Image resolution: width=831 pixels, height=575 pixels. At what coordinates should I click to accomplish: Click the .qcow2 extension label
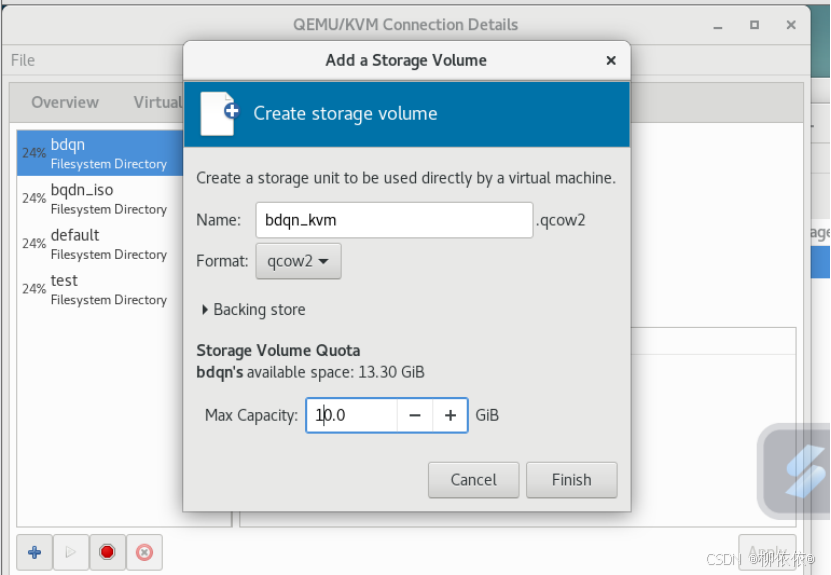click(560, 220)
